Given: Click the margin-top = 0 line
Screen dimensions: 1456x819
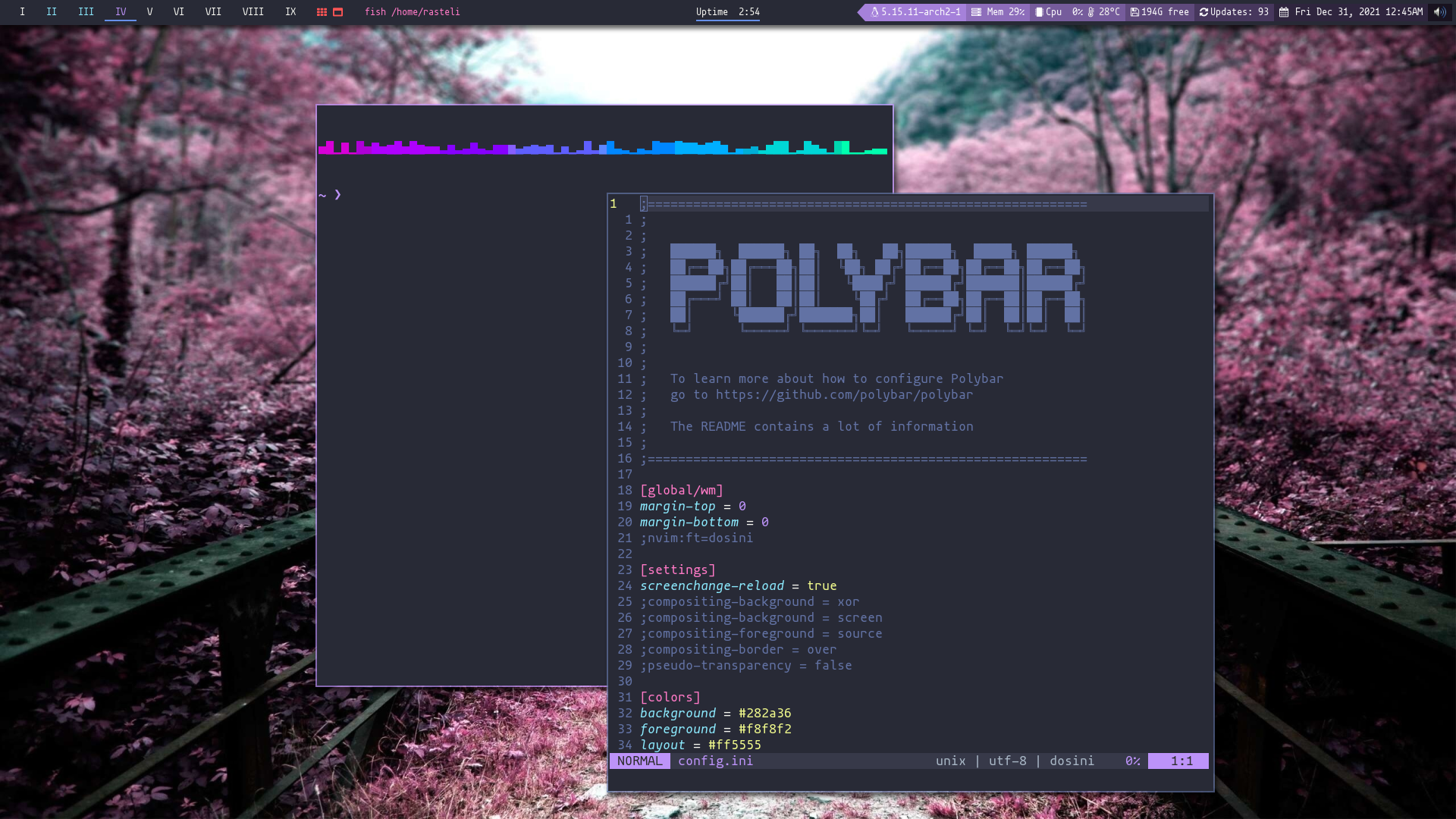Looking at the screenshot, I should pos(693,507).
